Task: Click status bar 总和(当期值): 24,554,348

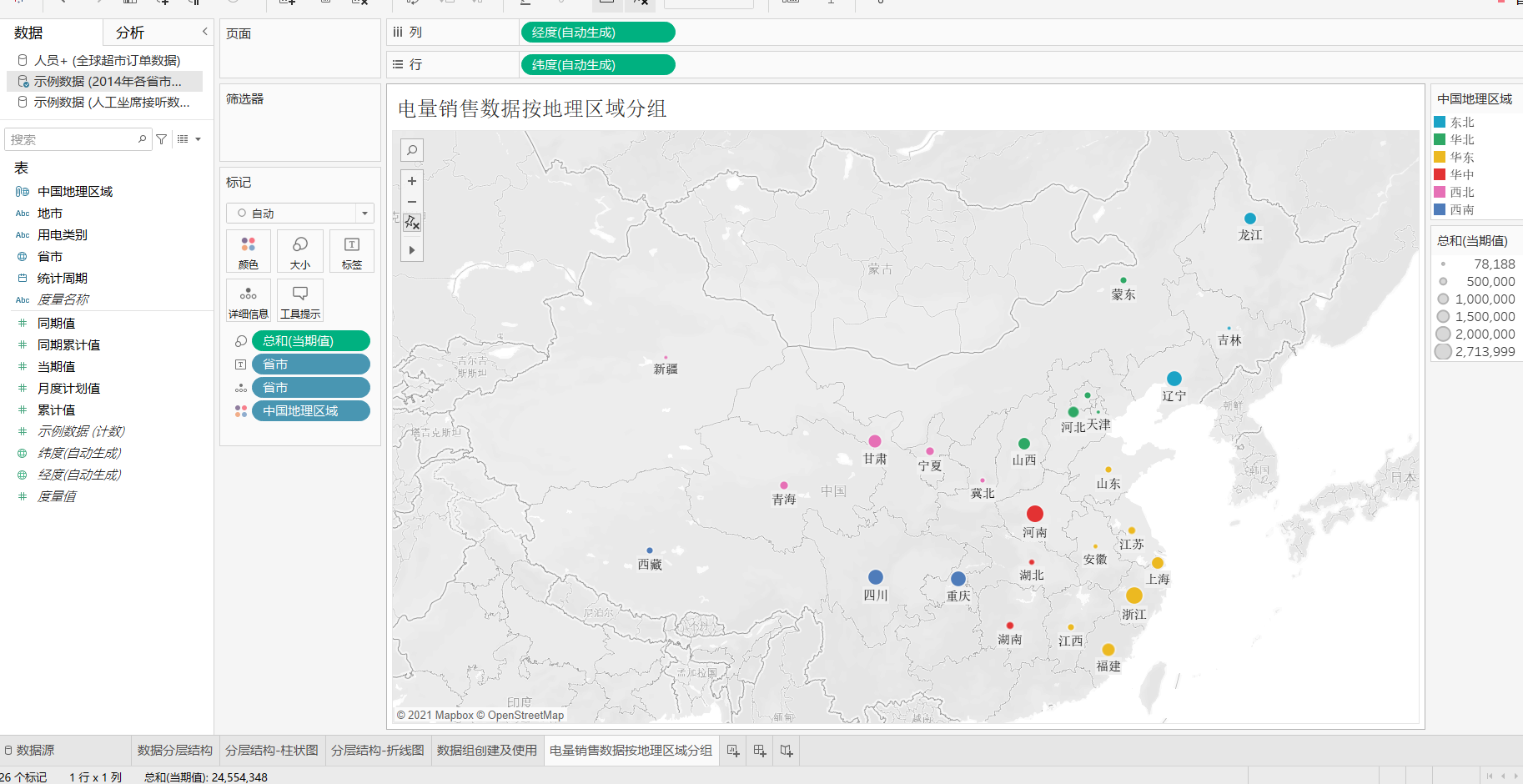Action: (206, 777)
